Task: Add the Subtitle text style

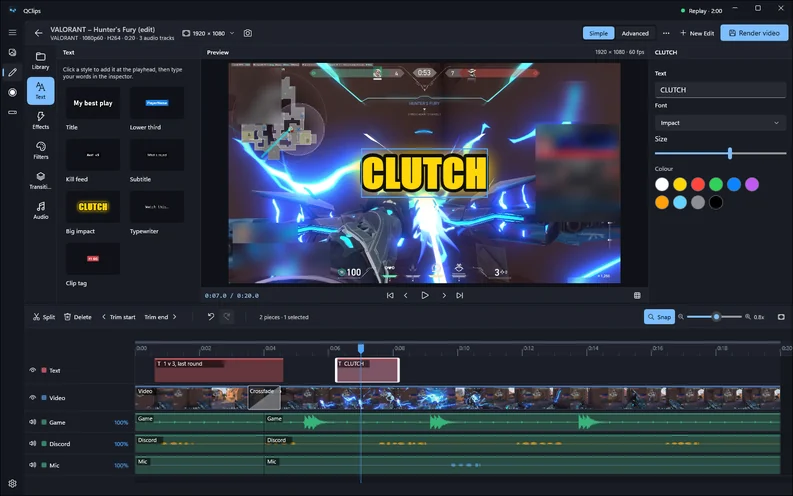Action: tap(157, 155)
